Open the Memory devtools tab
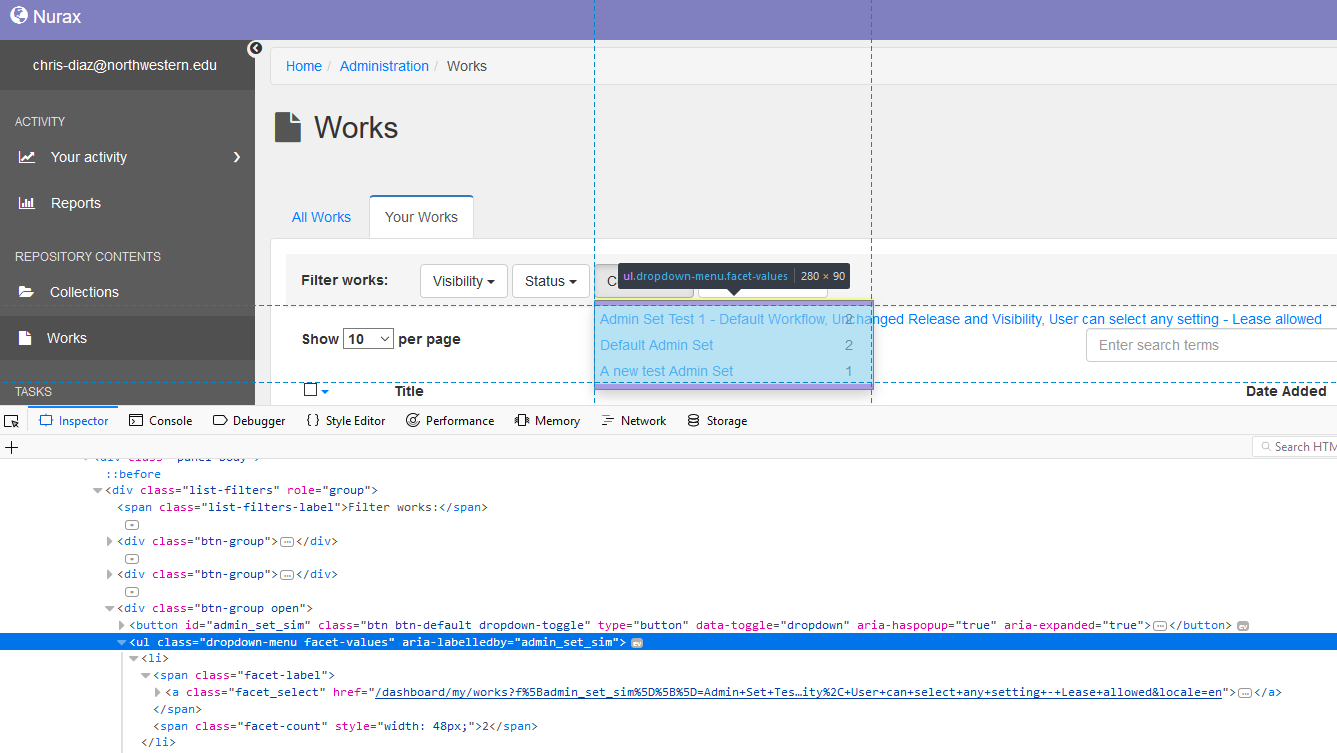 click(547, 421)
